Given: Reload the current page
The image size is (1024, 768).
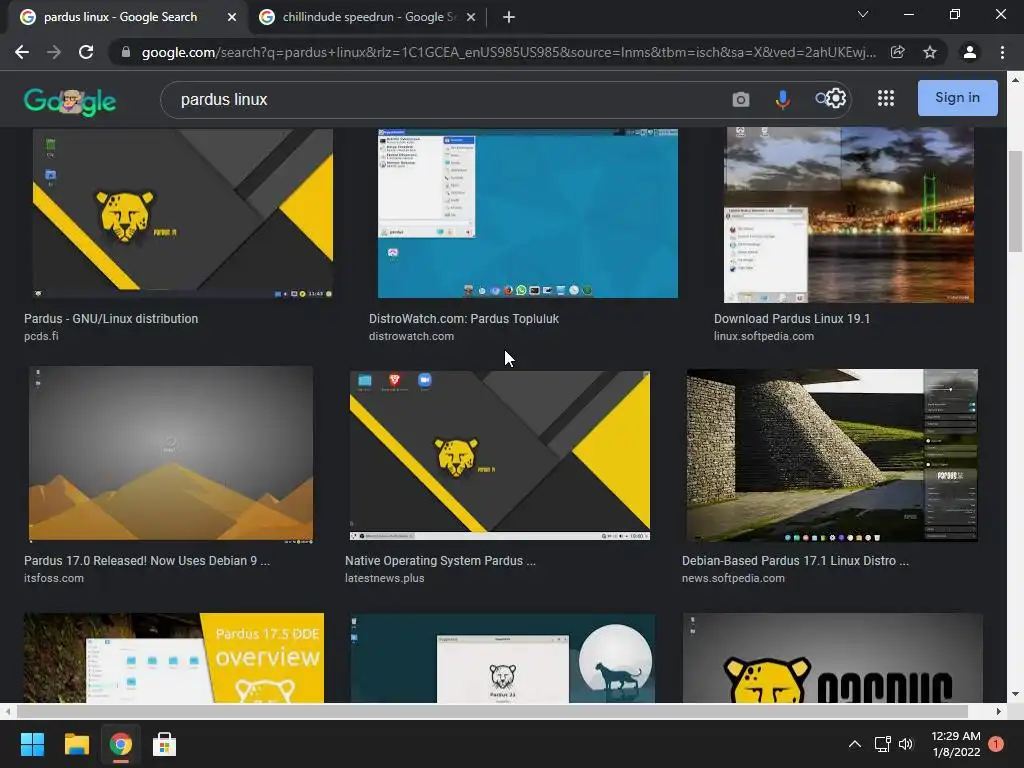Looking at the screenshot, I should click(x=86, y=52).
